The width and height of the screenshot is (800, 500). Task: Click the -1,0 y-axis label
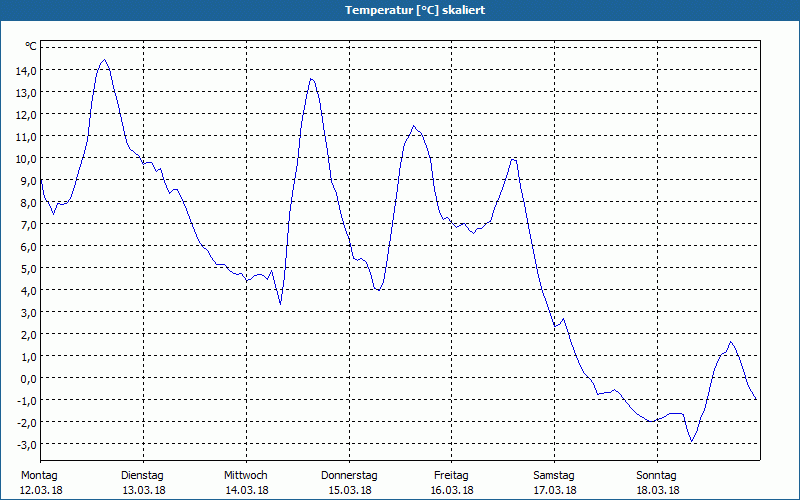coord(27,400)
